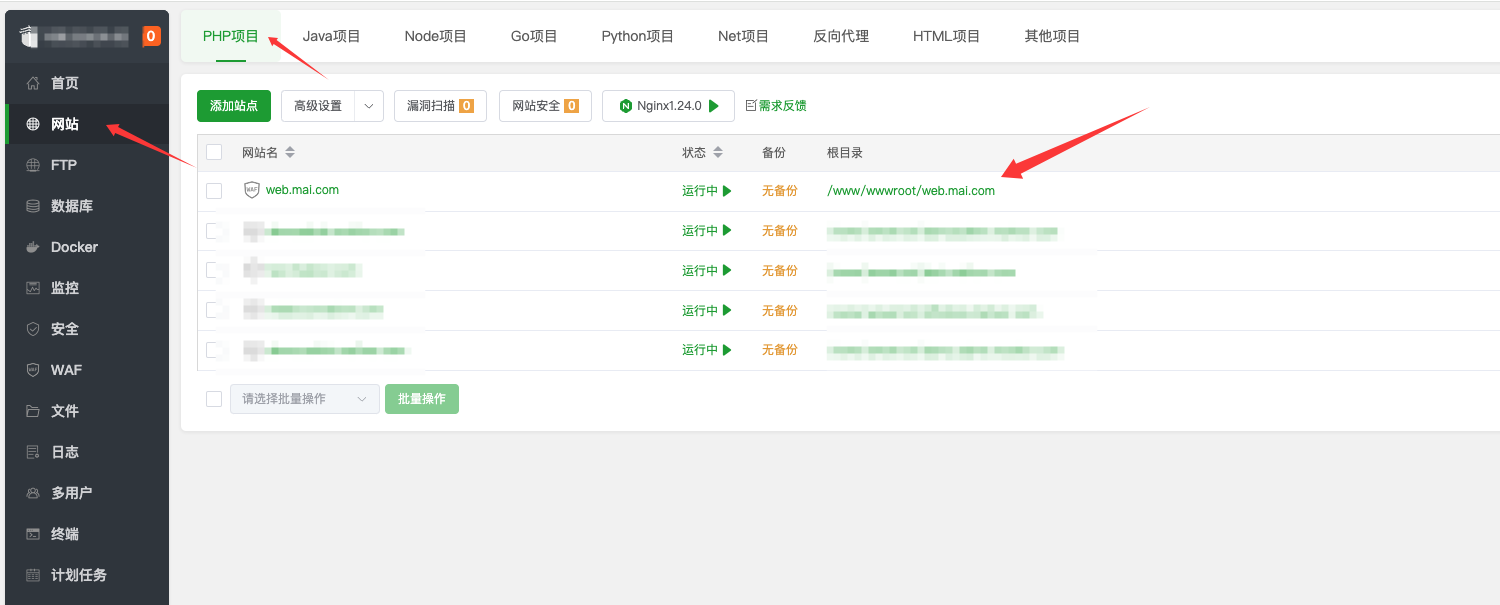
Task: Click the home icon beside 首页
Action: click(33, 83)
